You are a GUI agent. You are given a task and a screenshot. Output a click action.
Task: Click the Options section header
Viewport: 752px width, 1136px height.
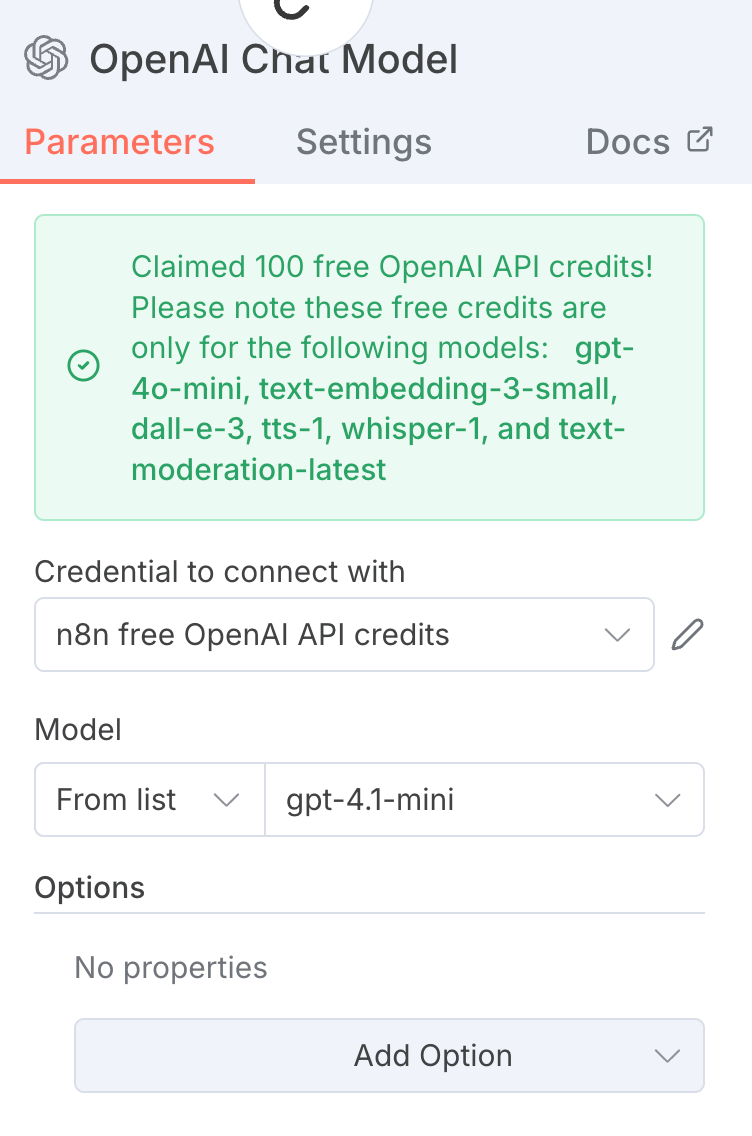tap(89, 887)
